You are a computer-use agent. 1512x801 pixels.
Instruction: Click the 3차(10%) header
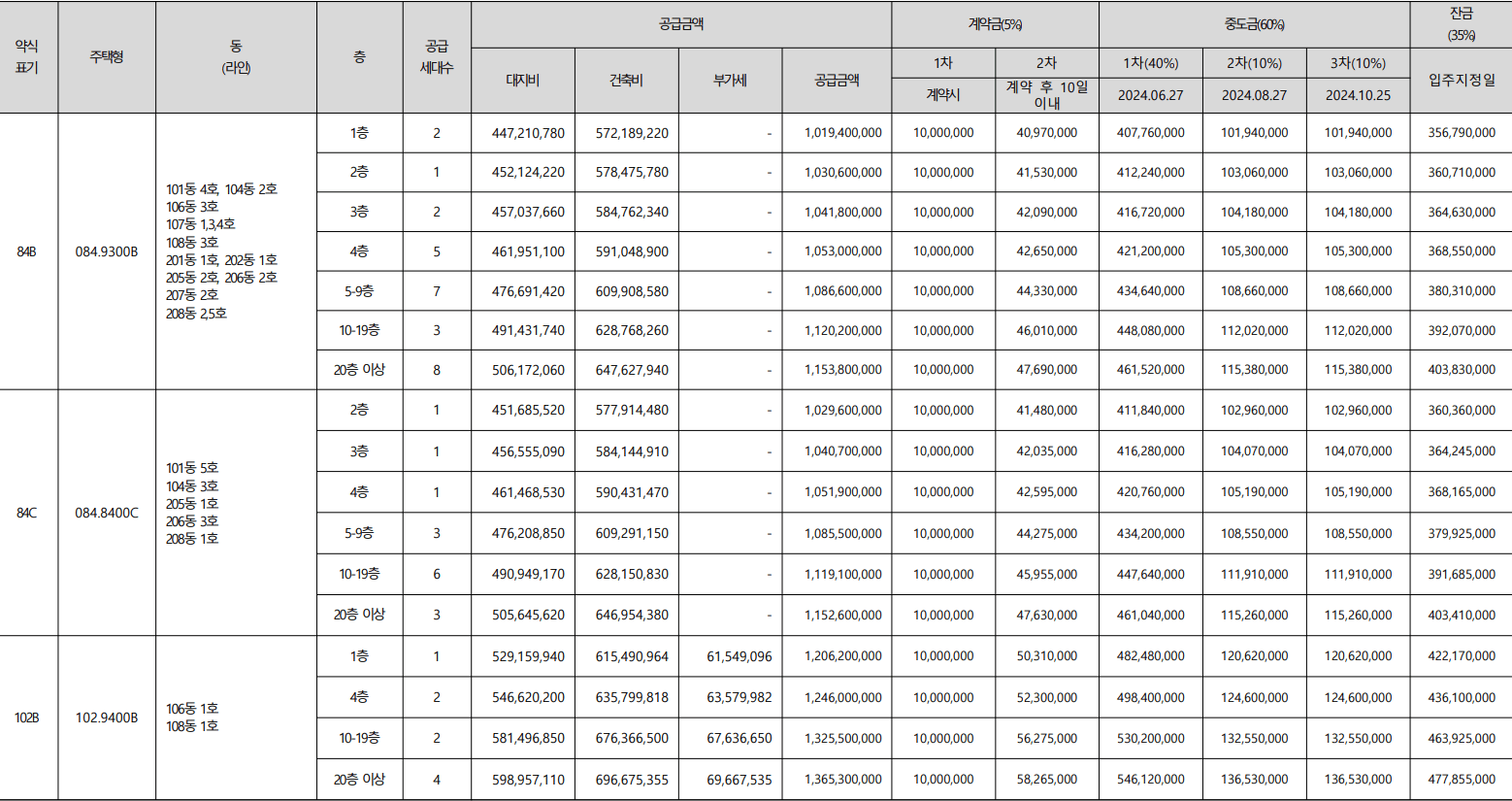[x=1358, y=63]
